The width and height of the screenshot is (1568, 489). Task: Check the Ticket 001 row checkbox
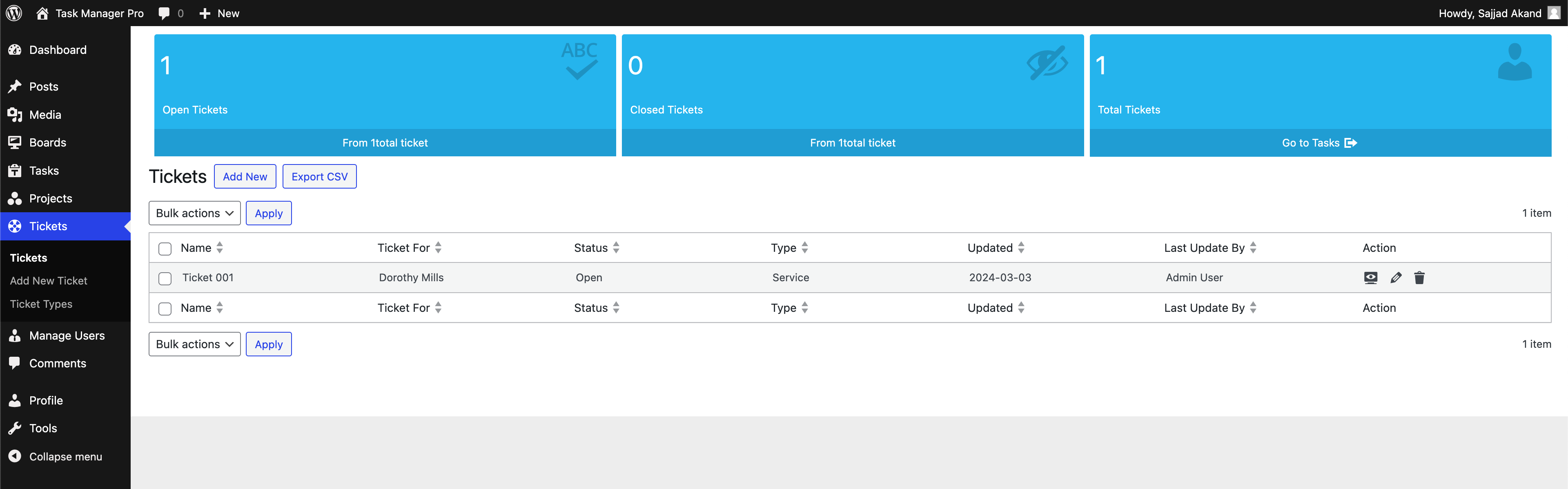[x=164, y=278]
